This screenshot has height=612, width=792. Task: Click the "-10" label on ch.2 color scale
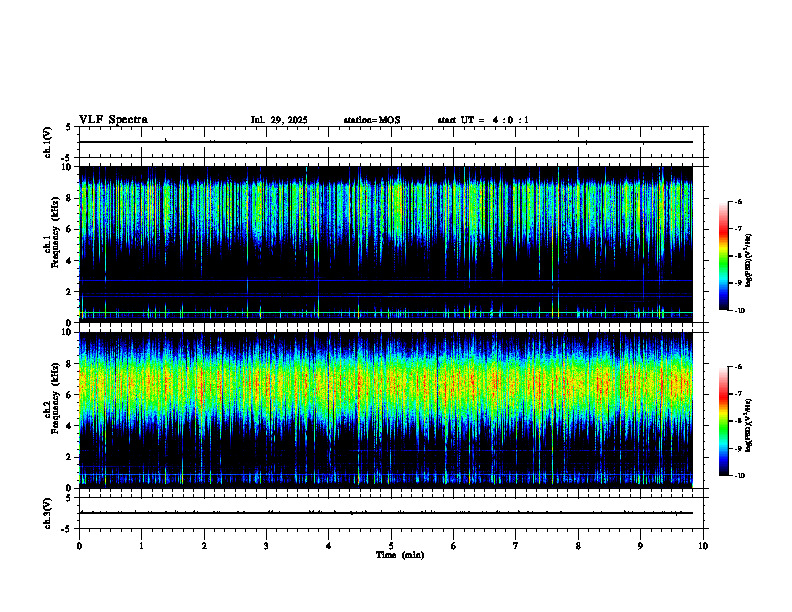tap(739, 476)
